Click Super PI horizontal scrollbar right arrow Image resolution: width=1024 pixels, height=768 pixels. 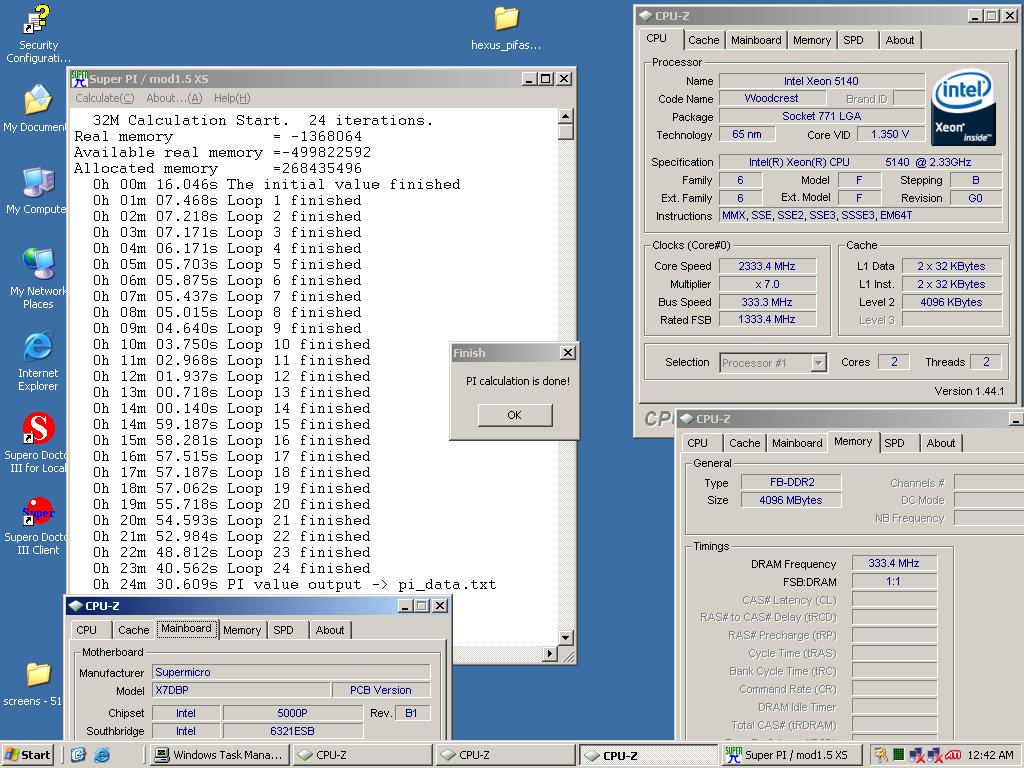pyautogui.click(x=550, y=653)
